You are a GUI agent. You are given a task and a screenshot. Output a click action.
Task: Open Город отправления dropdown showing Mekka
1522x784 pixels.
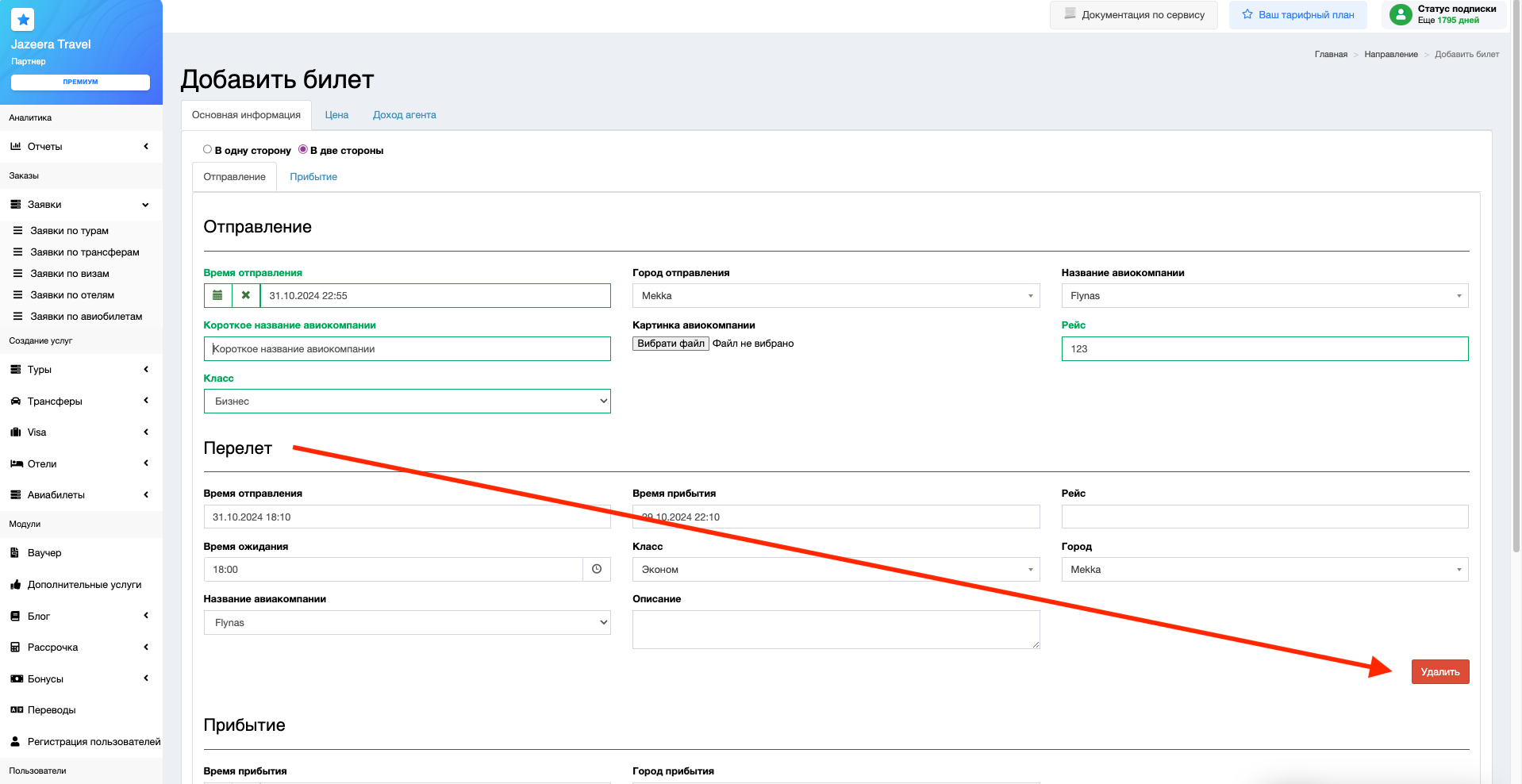836,296
